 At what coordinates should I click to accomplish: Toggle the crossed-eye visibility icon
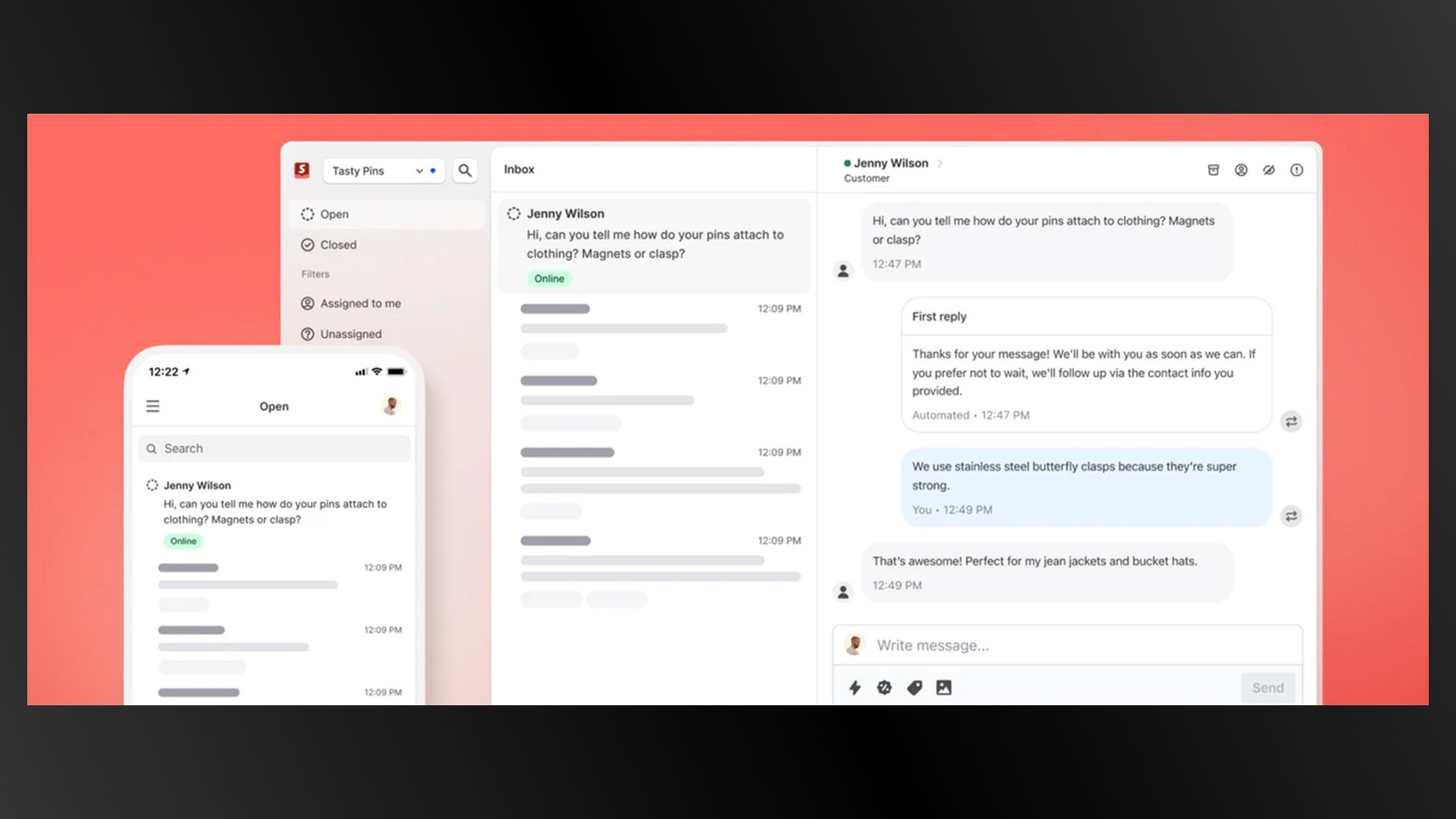1269,170
